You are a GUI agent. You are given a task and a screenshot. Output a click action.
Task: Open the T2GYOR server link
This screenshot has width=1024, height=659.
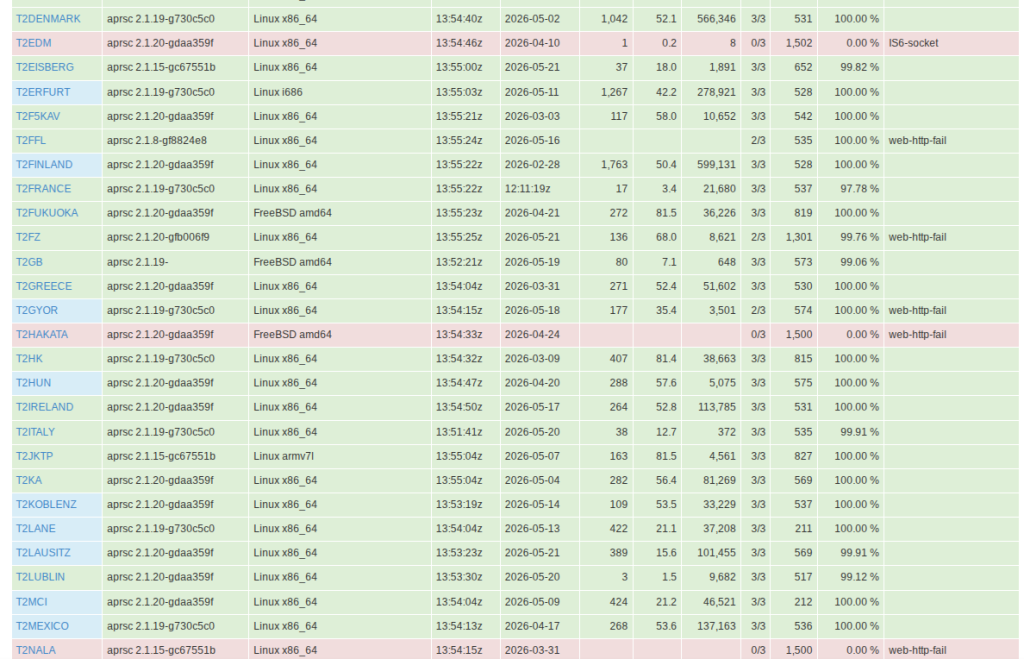coord(37,310)
